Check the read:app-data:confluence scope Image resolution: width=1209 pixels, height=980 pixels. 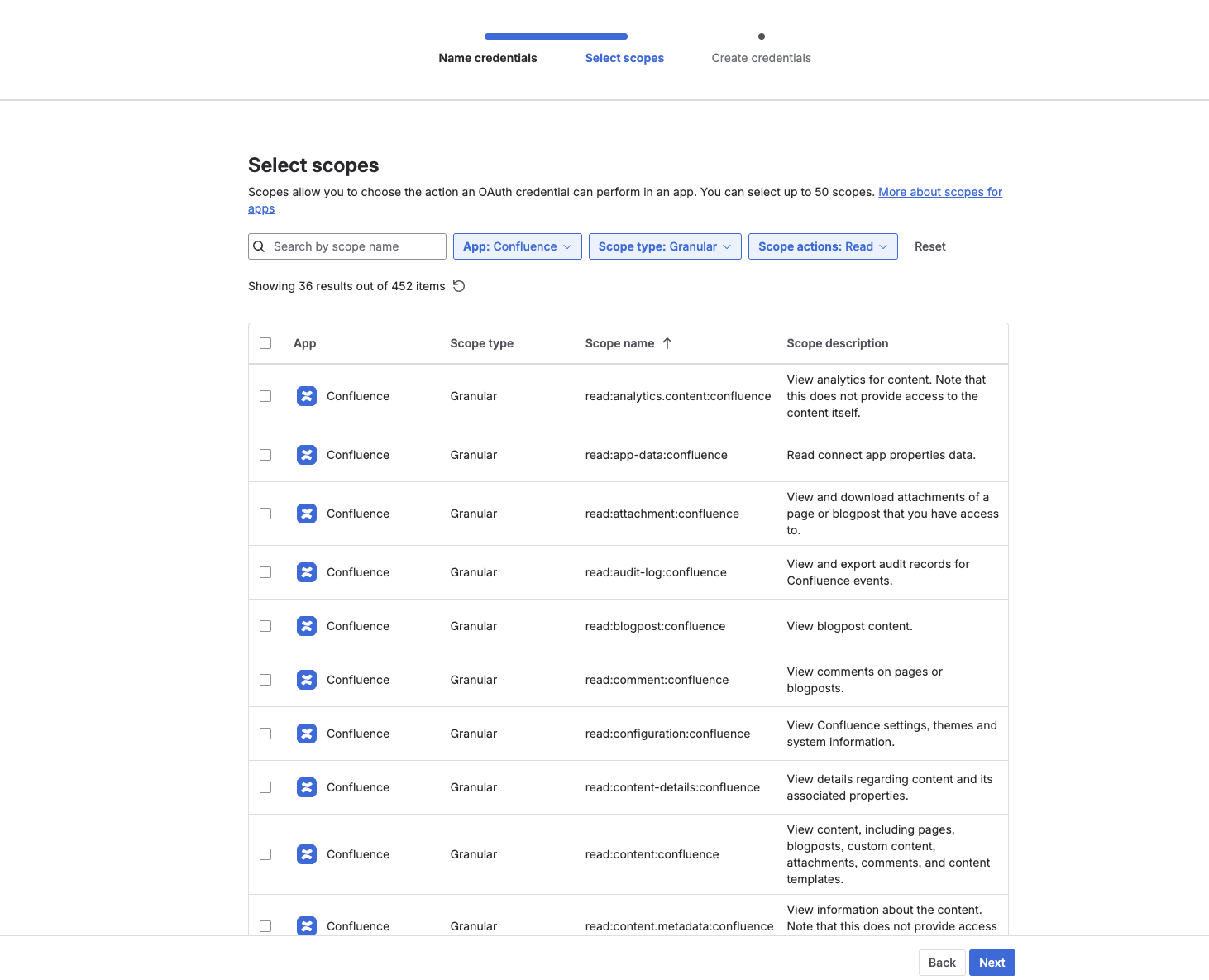[265, 455]
